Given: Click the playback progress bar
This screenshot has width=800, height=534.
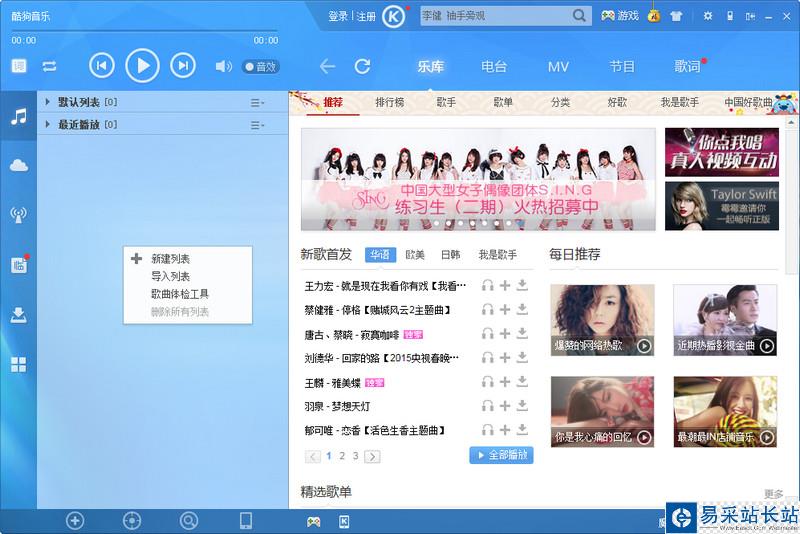Looking at the screenshot, I should pyautogui.click(x=144, y=31).
